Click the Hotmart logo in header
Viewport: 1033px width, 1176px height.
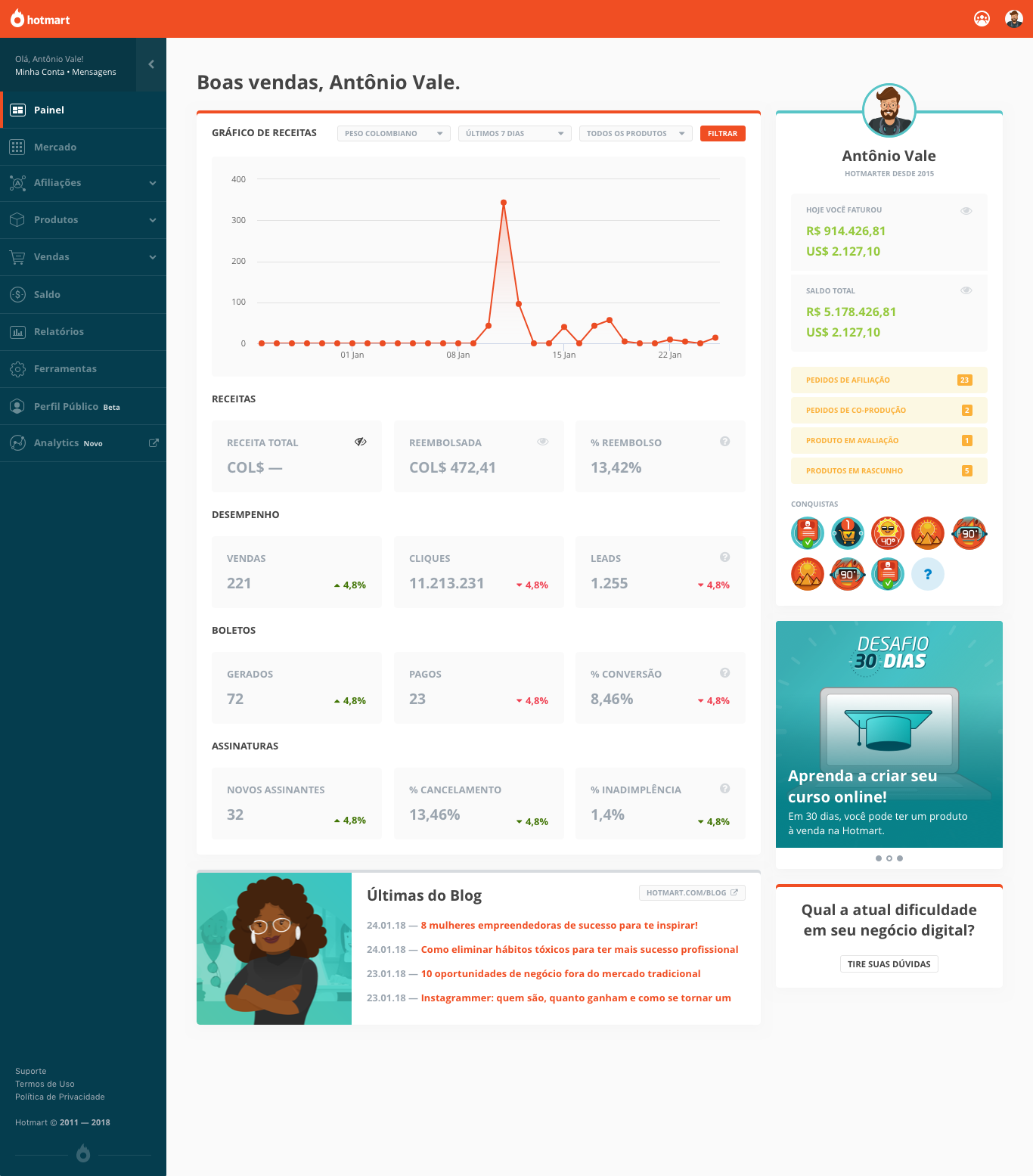click(x=40, y=19)
